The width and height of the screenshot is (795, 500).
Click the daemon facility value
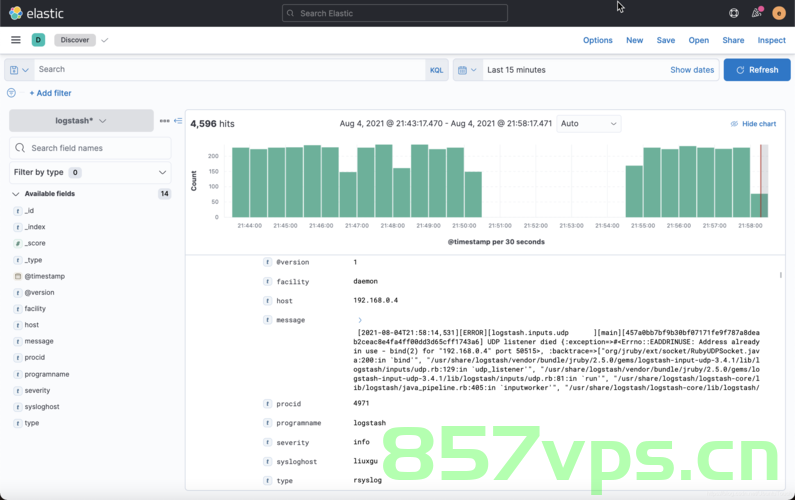(x=365, y=281)
